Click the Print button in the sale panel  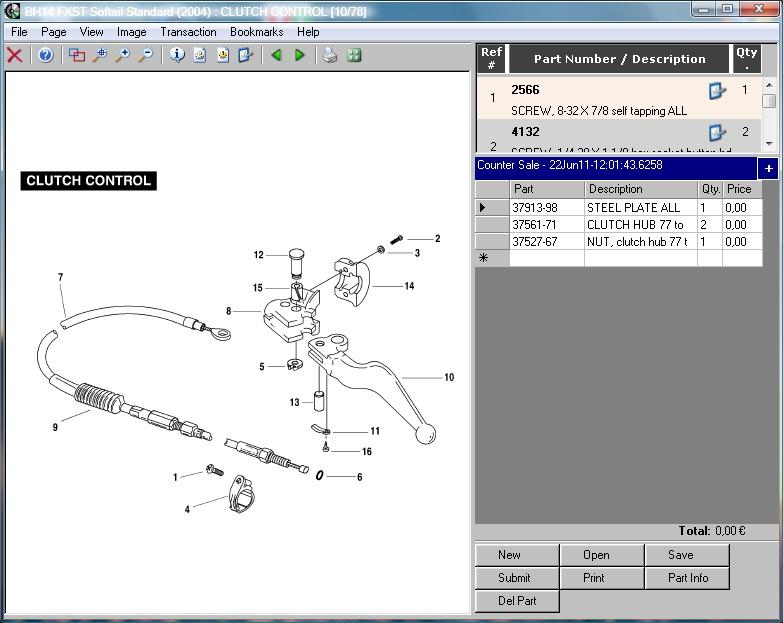(602, 578)
